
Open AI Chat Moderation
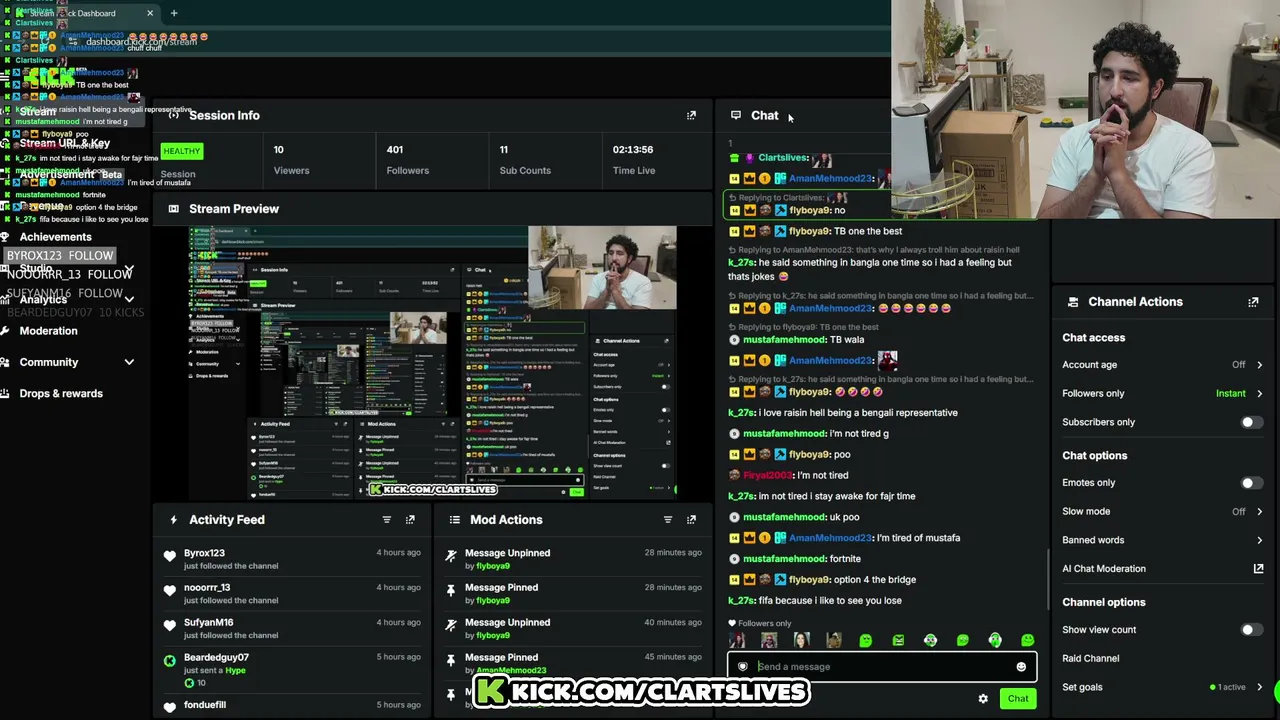(1104, 569)
